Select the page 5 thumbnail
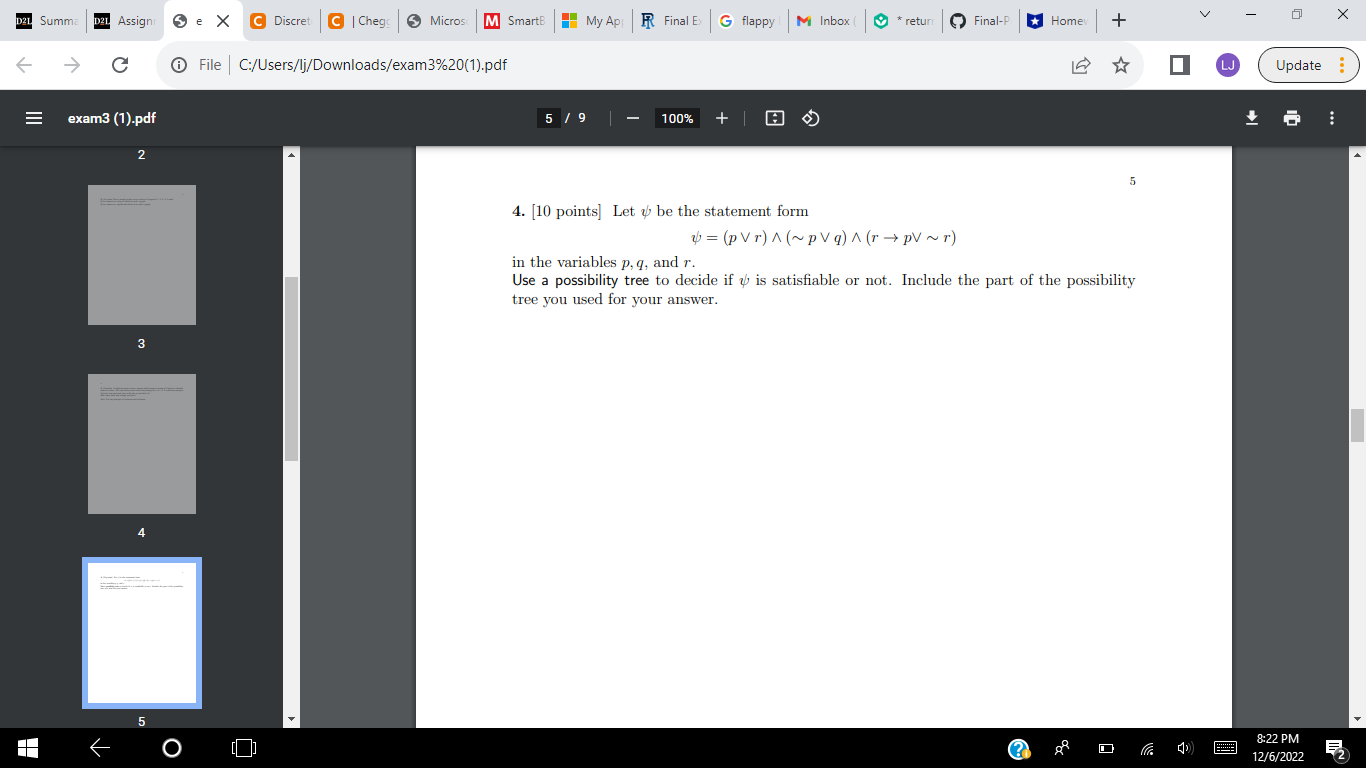 pyautogui.click(x=142, y=633)
